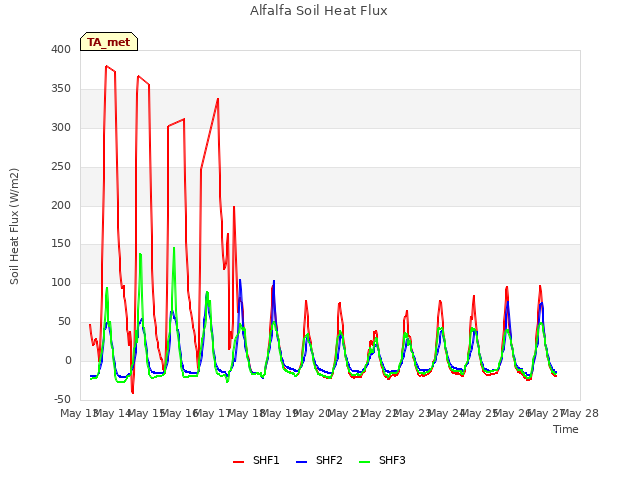Toggle SHF3 series in the legend
This screenshot has height=480, width=640.
(x=382, y=460)
